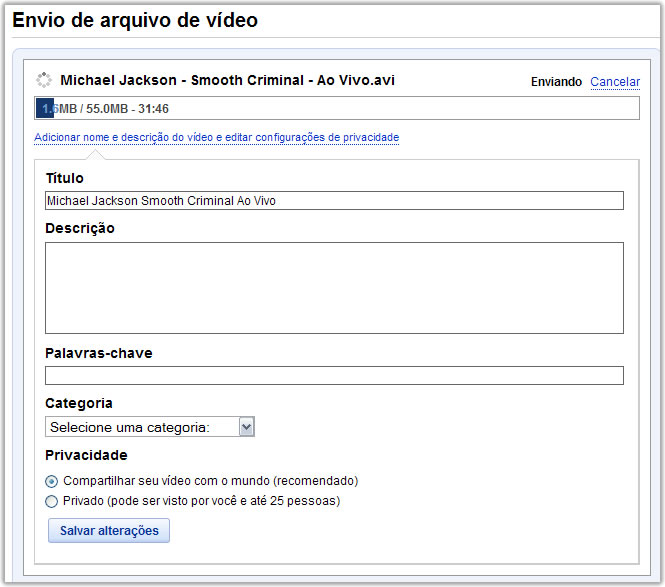
Task: Choose the Privado radio button
Action: [52, 501]
